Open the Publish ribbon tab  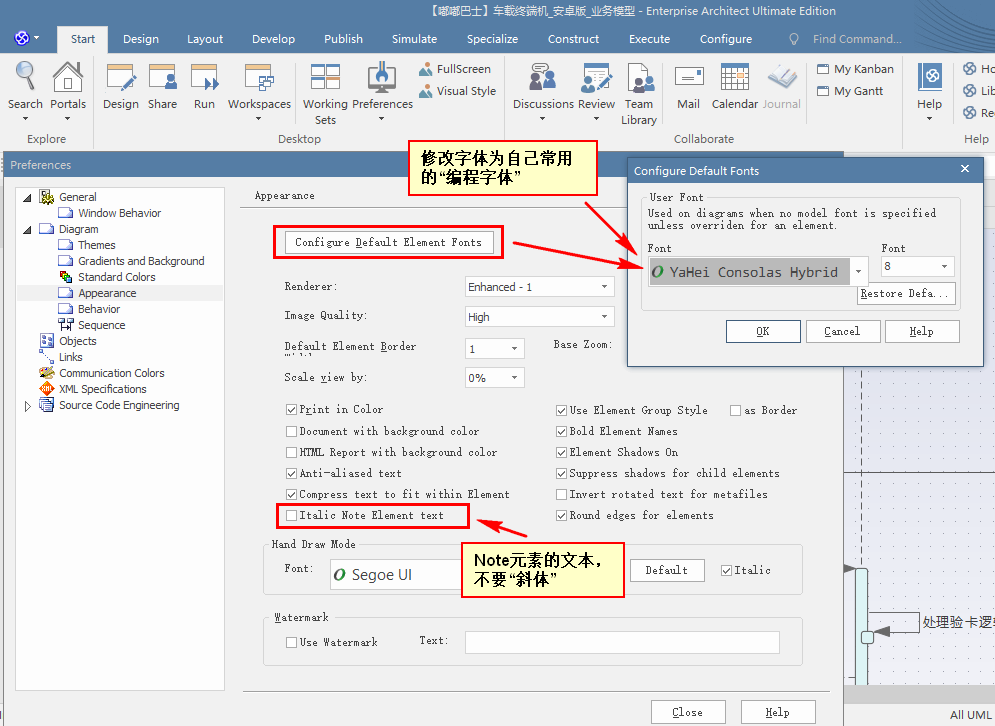click(343, 39)
